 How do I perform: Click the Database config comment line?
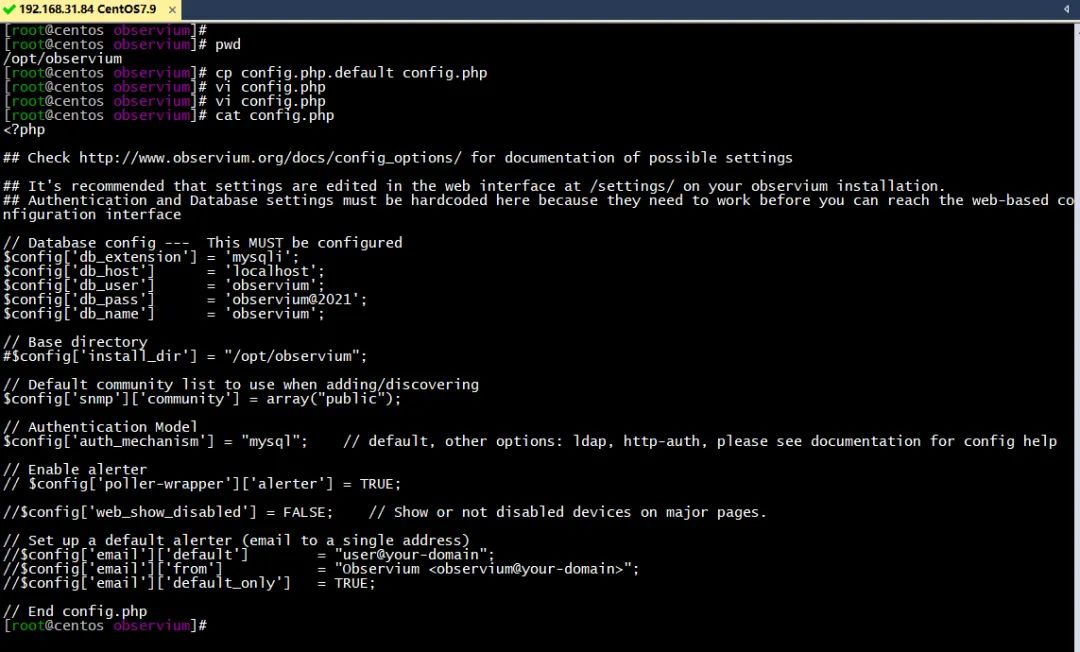(202, 243)
